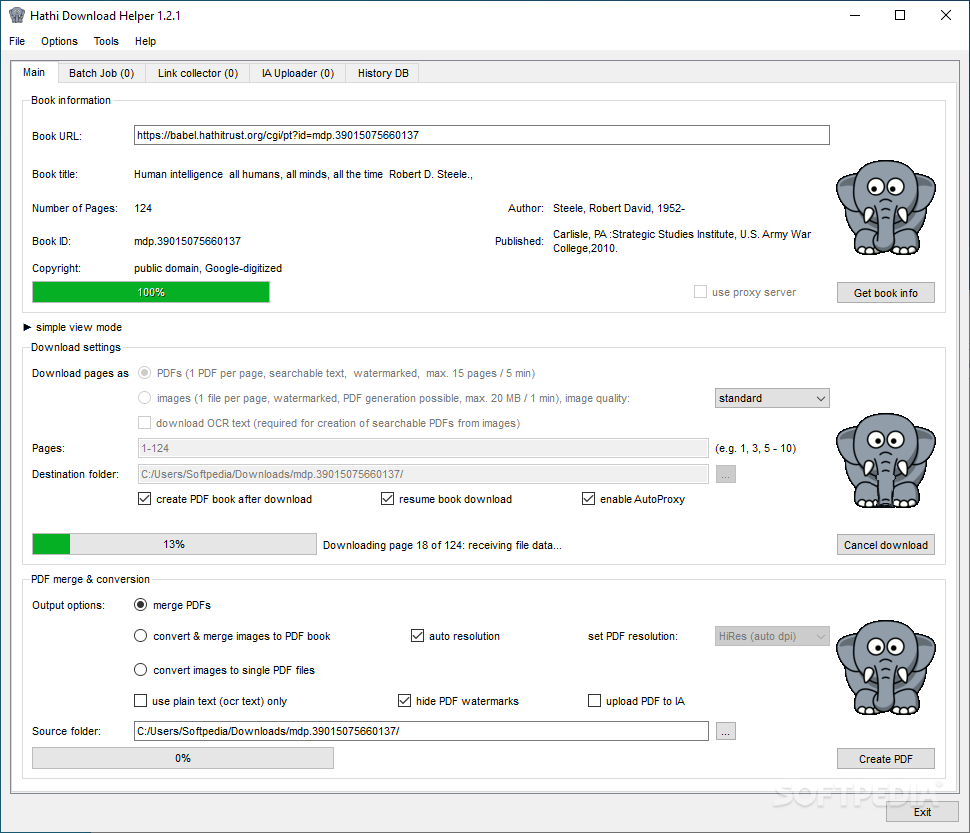Click copyright text 'public domain, Google-digitized'

(x=208, y=268)
